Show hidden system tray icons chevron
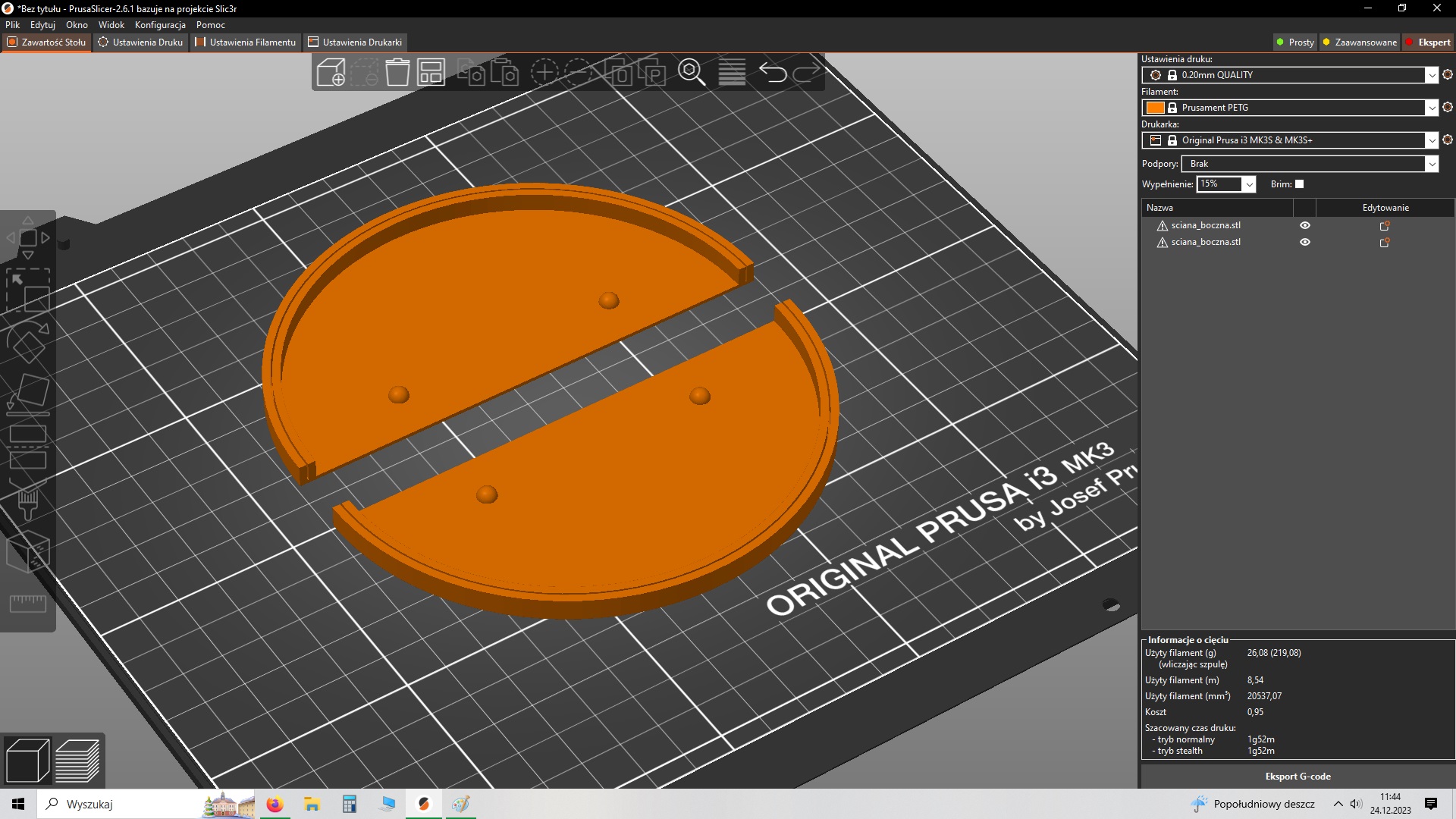 pos(1338,804)
